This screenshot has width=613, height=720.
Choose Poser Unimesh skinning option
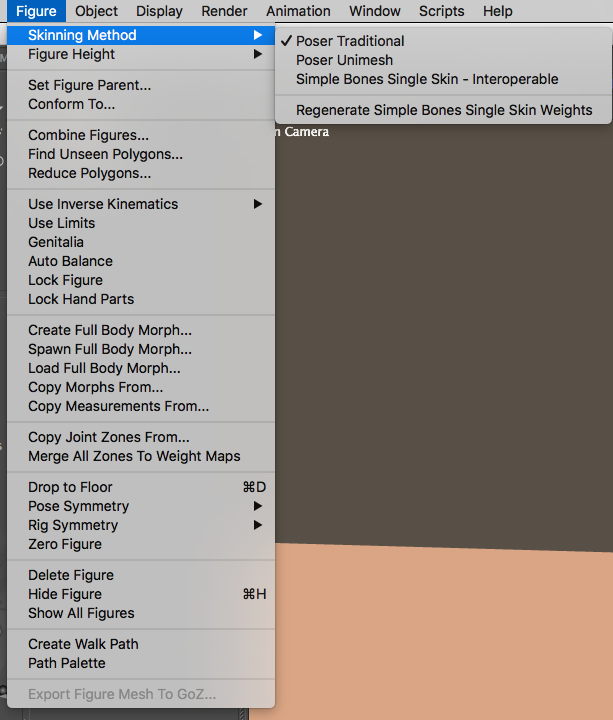click(344, 60)
